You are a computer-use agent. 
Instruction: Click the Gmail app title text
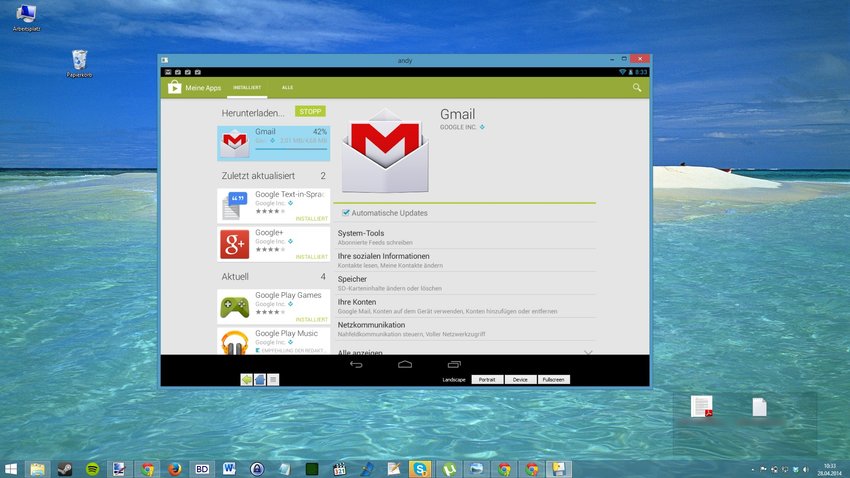(458, 114)
